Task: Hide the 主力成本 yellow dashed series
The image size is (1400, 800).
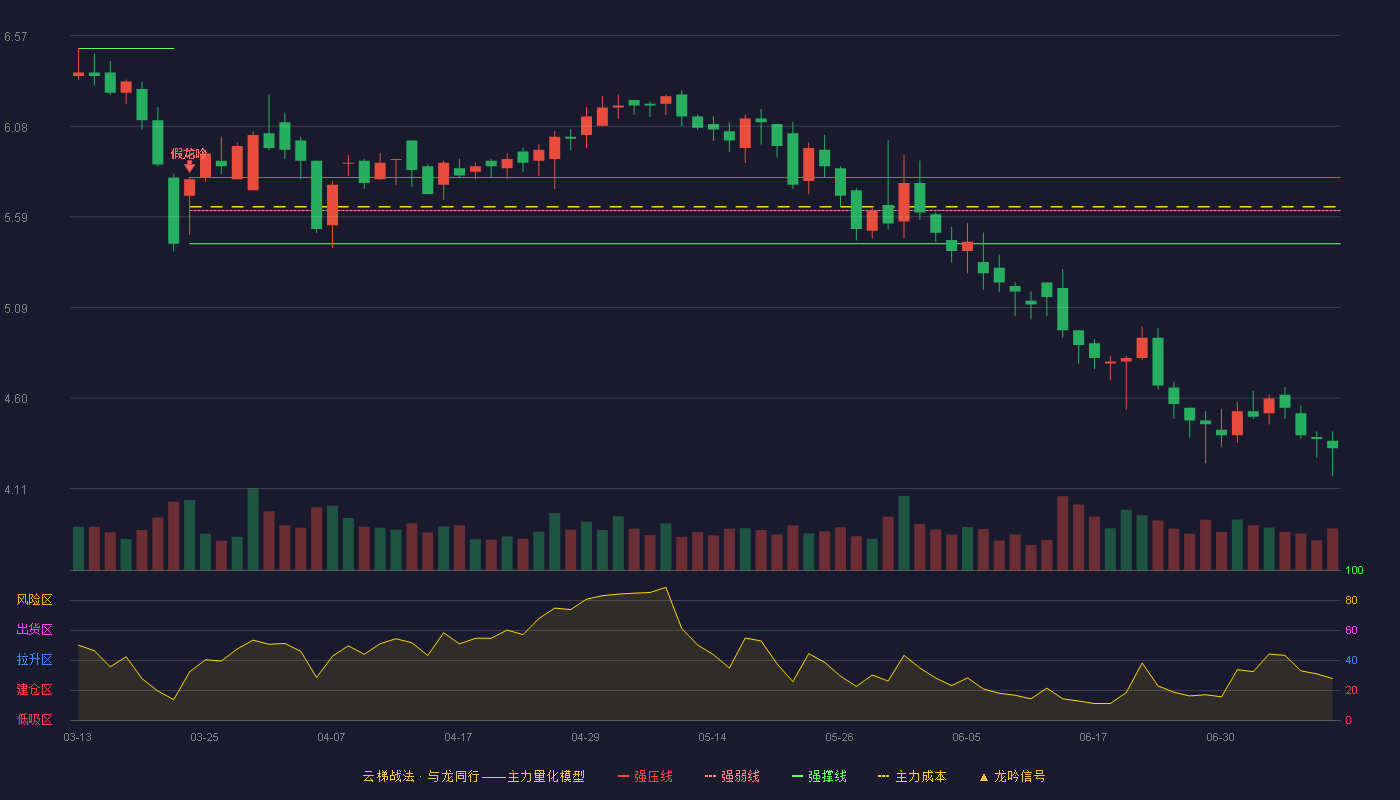Action: pyautogui.click(x=912, y=776)
